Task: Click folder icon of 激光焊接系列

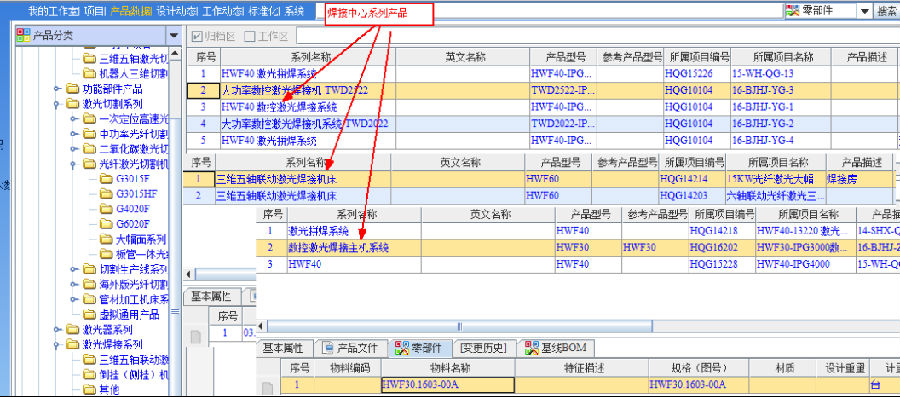Action: coord(72,344)
